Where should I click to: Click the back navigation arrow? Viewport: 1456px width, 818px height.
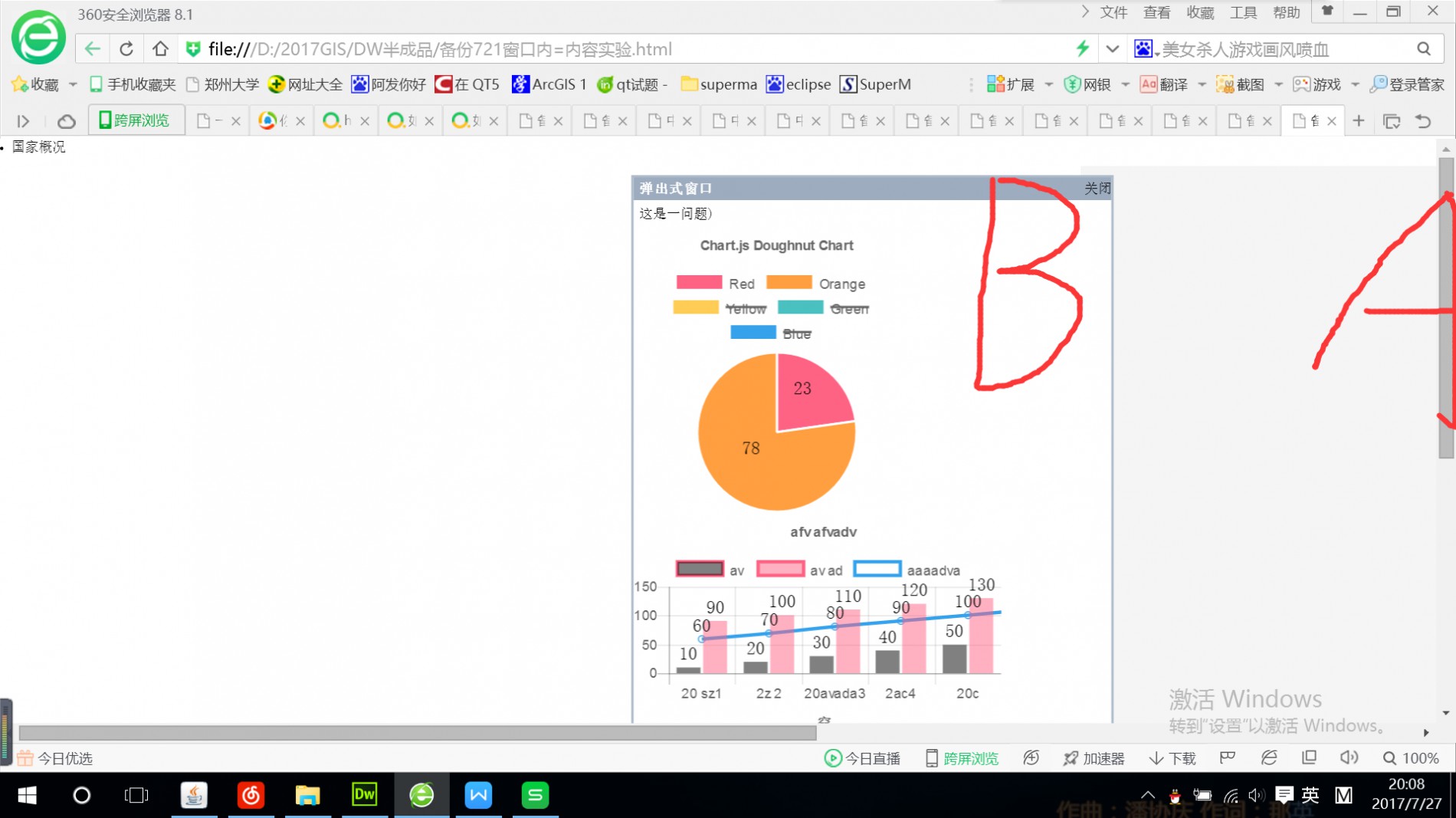[x=93, y=49]
